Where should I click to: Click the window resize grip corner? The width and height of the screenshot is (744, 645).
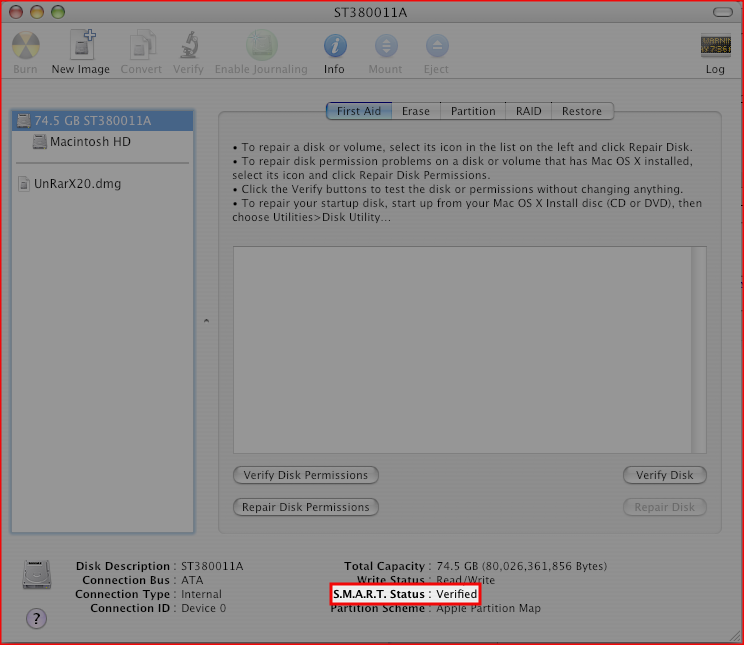pyautogui.click(x=734, y=635)
